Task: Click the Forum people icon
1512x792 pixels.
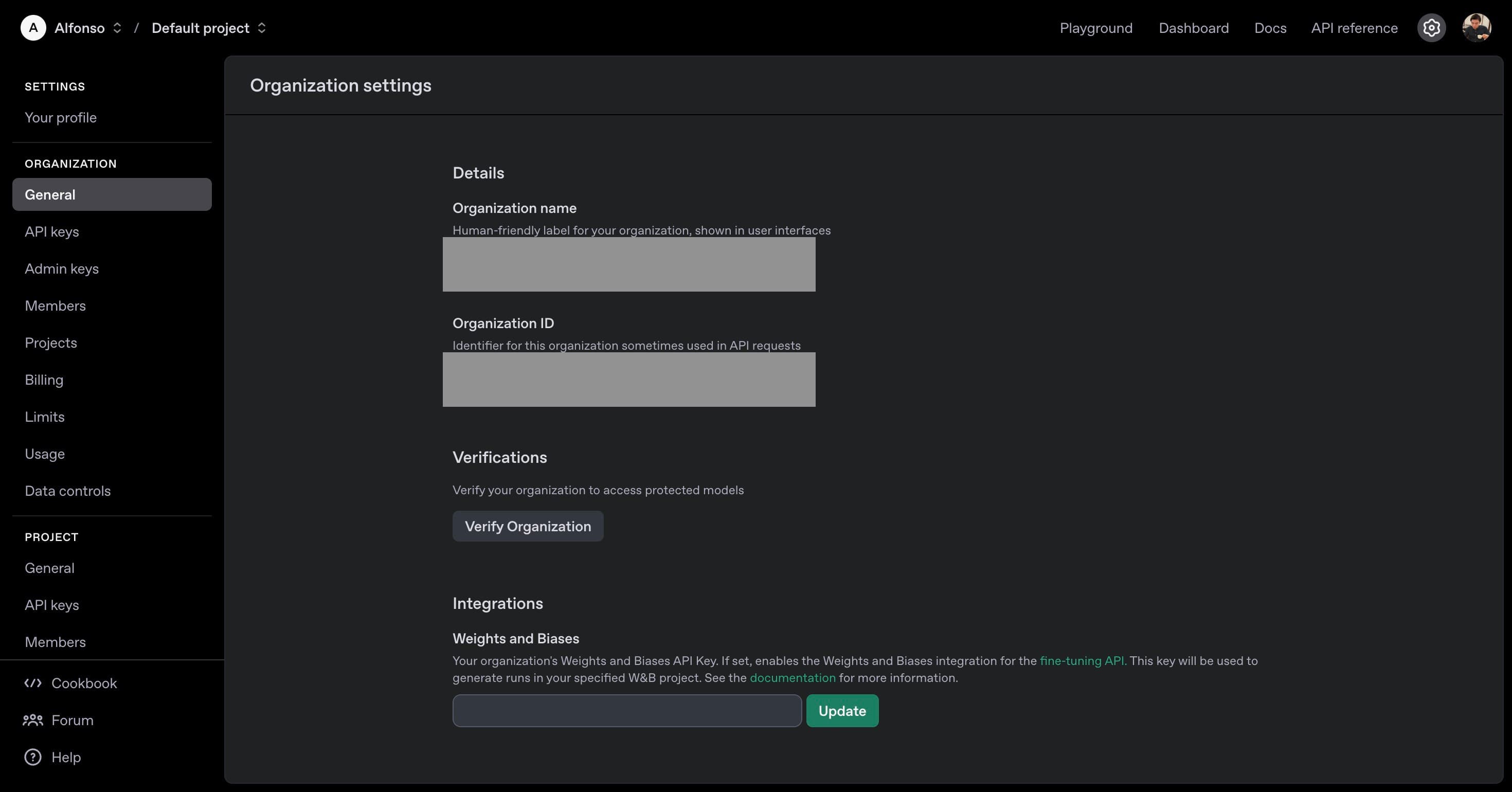Action: tap(33, 721)
